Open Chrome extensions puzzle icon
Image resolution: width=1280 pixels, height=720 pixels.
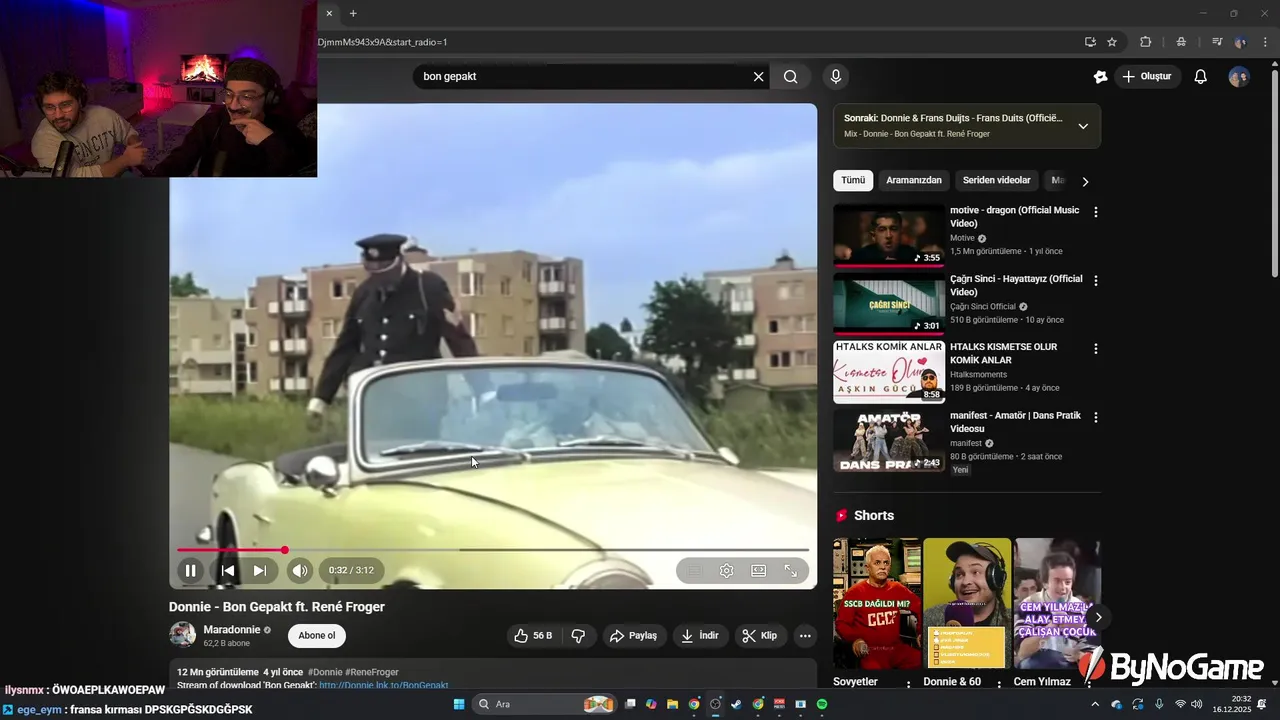coord(1146,42)
